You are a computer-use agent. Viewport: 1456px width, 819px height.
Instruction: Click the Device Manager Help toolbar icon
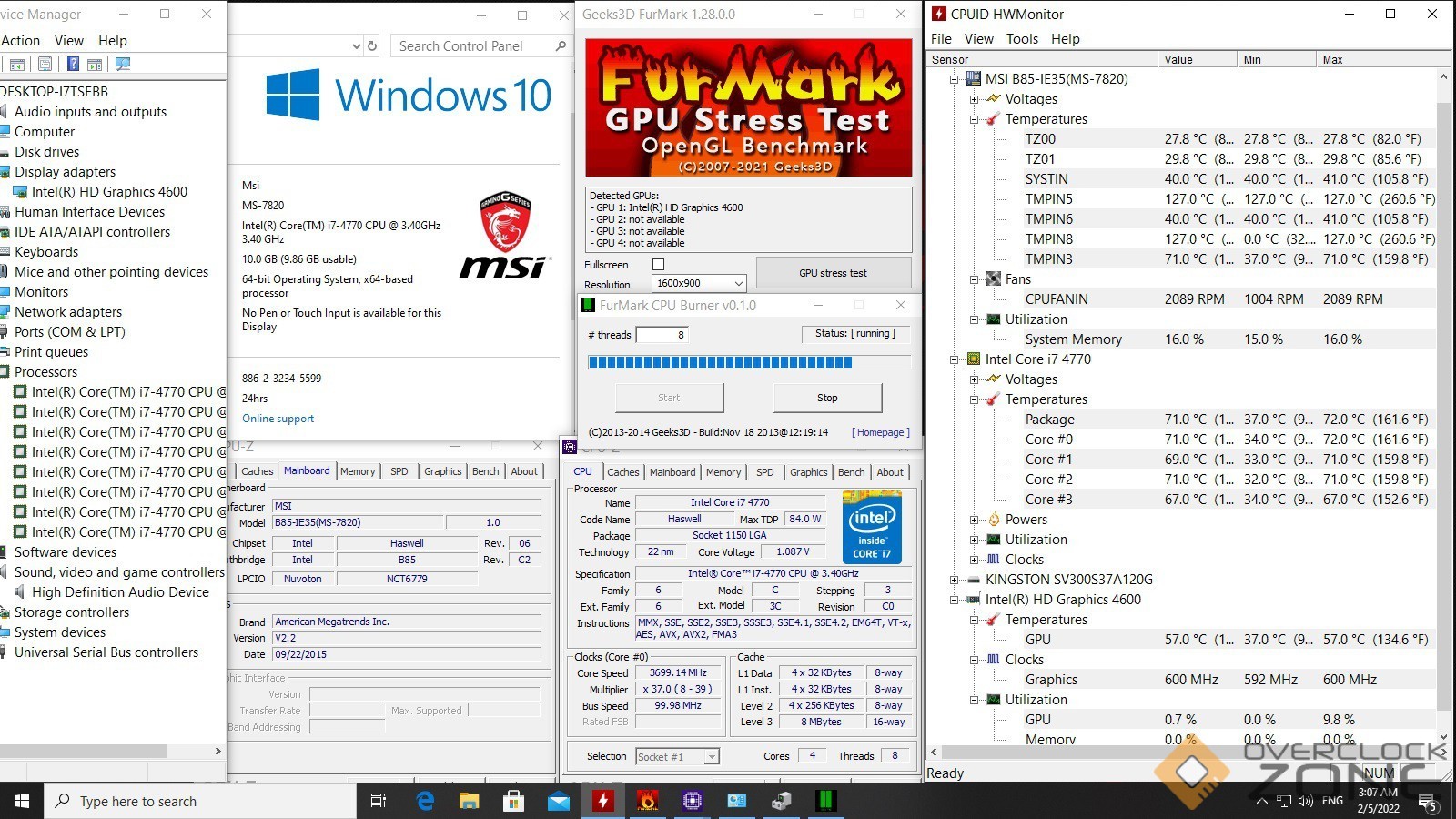(73, 64)
